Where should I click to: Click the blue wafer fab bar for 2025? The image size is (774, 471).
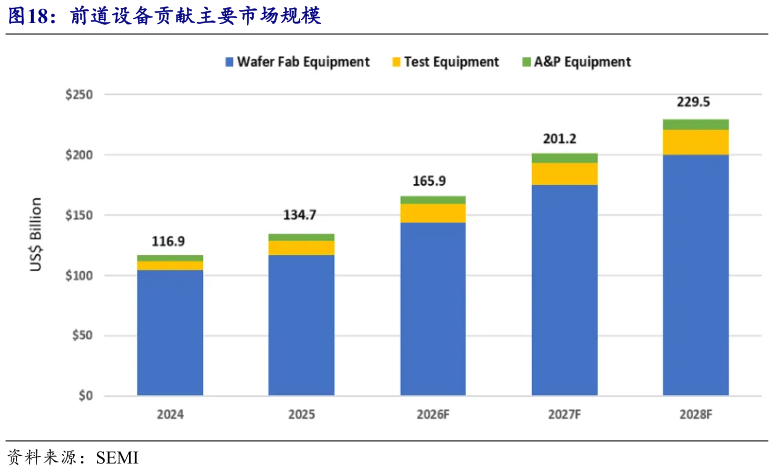302,325
